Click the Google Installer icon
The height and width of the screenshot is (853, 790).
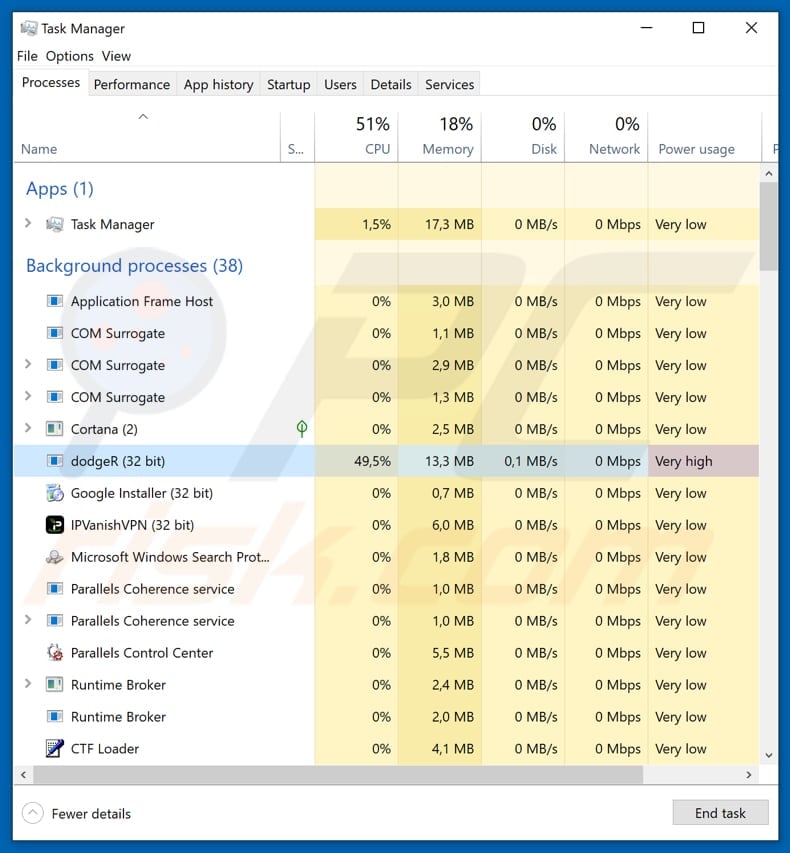pos(54,493)
